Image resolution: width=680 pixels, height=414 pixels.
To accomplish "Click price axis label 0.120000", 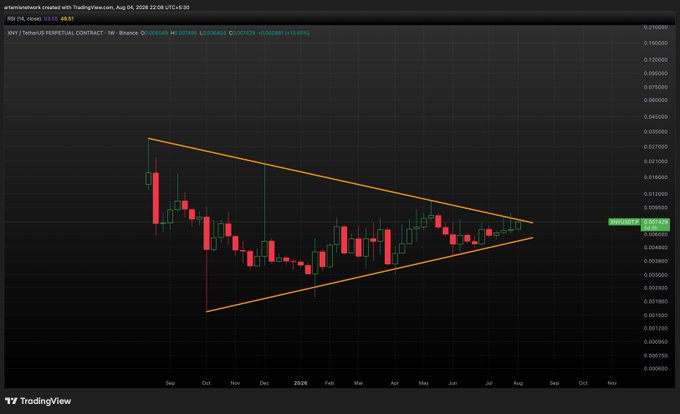I will [656, 60].
